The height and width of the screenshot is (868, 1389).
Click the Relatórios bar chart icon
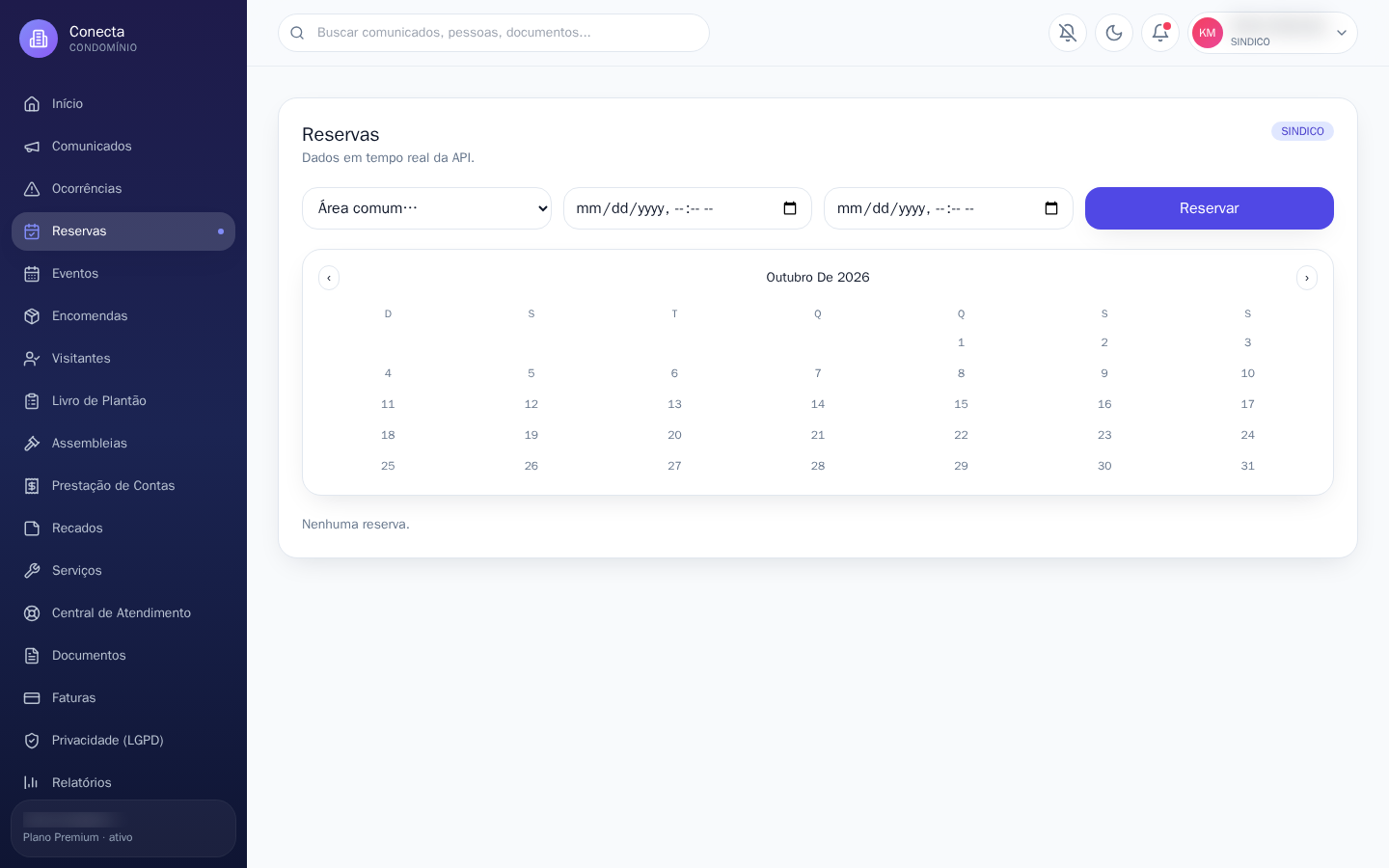tap(32, 783)
